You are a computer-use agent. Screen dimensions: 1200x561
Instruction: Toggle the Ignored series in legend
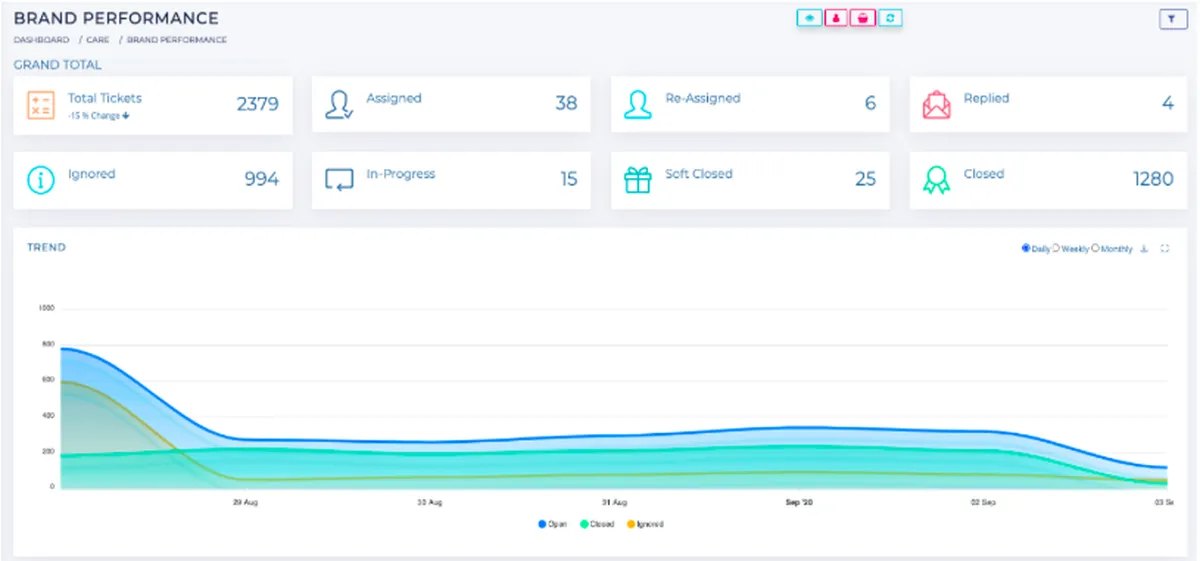click(645, 524)
